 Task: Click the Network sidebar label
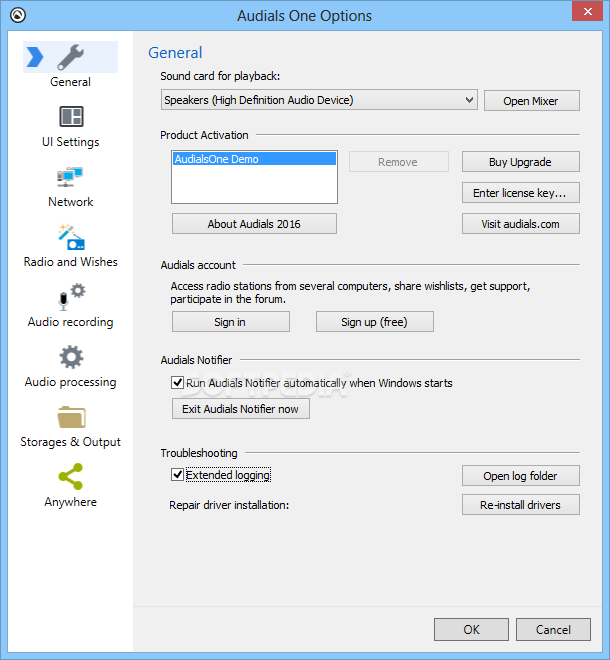71,202
